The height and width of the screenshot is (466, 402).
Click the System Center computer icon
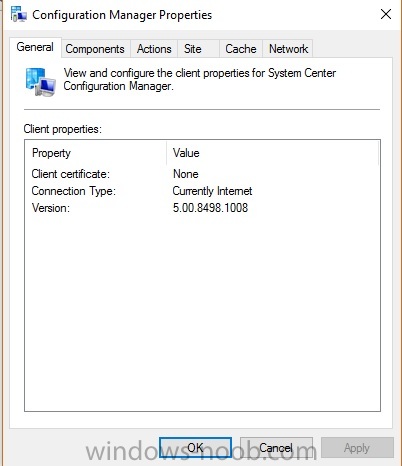pos(41,82)
